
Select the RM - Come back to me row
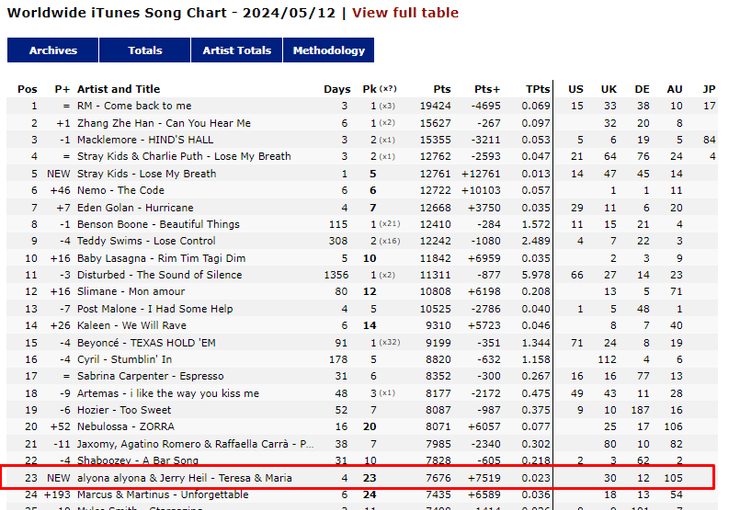pos(134,106)
